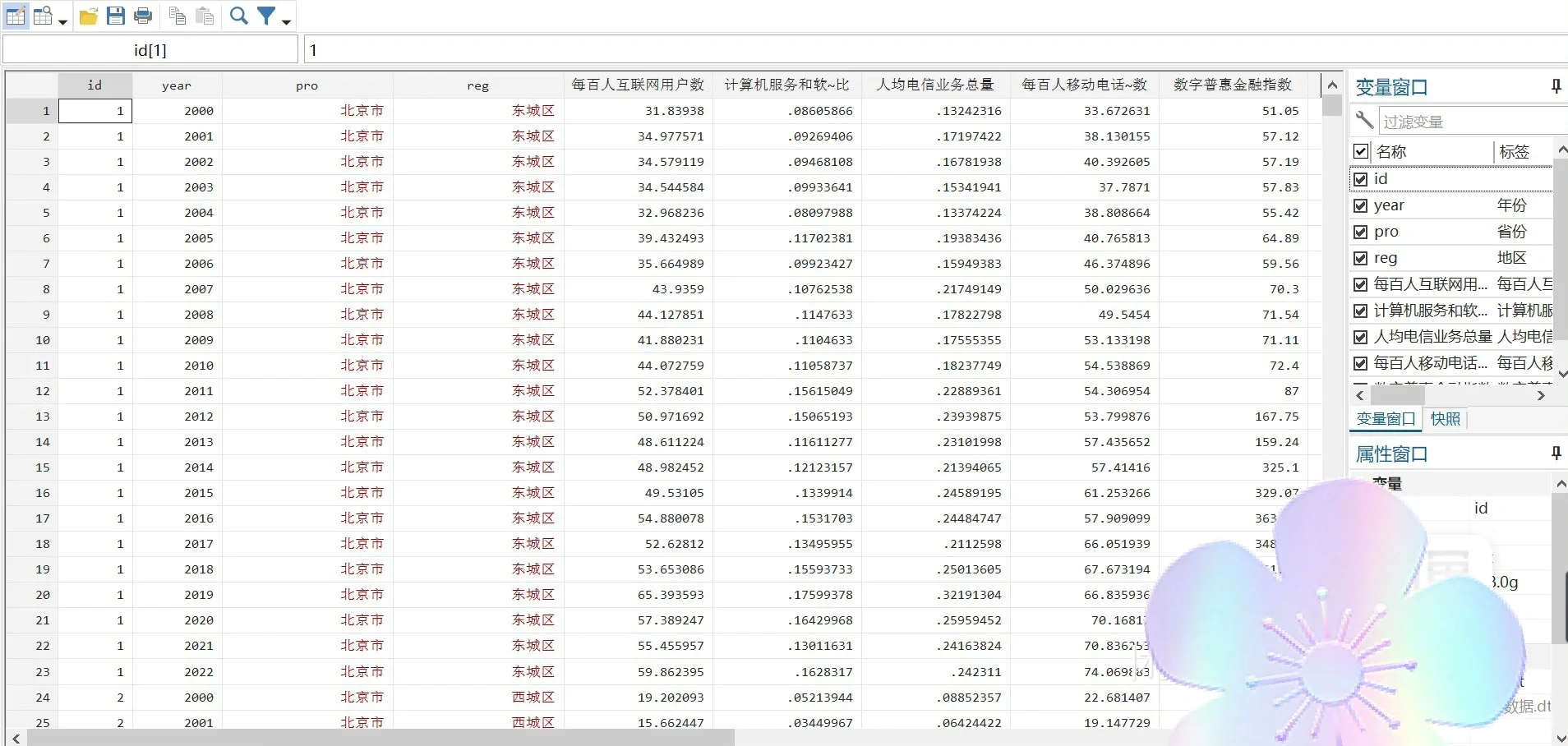Click the left arrow of data grid horizontal scrollbar

point(16,738)
